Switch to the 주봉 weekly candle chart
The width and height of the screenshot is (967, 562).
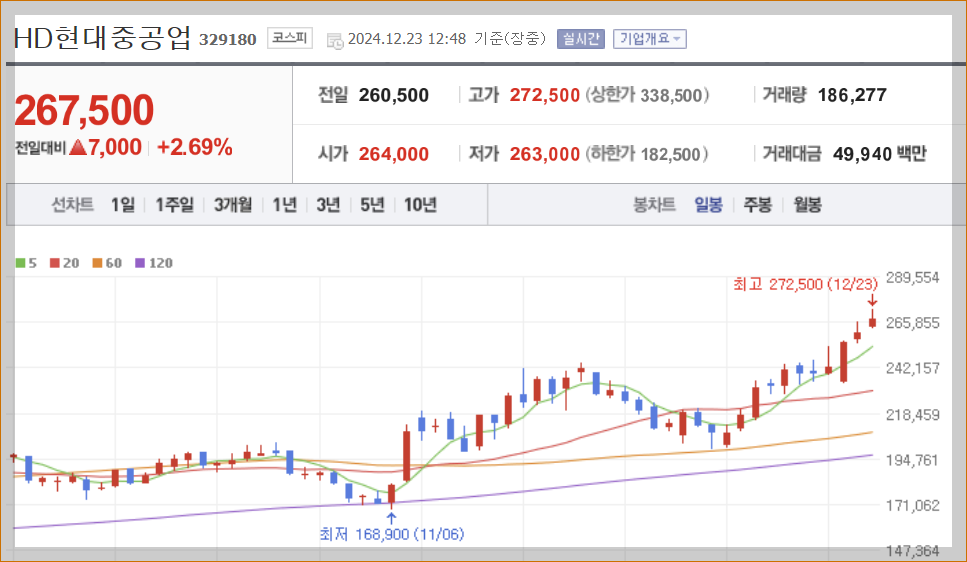758,205
